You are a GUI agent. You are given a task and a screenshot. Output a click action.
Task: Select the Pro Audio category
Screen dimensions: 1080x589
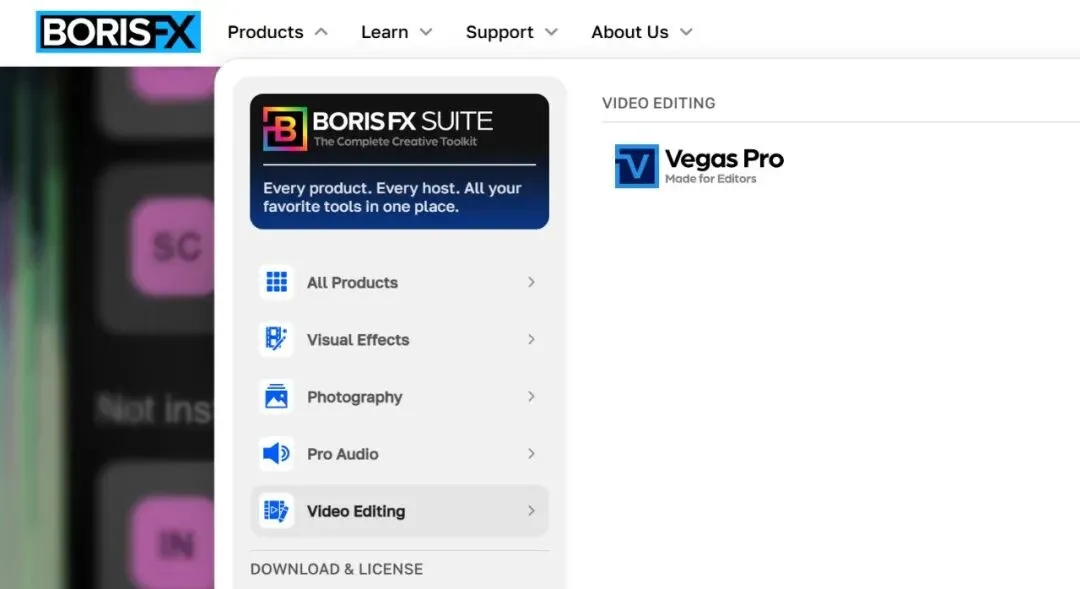pyautogui.click(x=399, y=454)
